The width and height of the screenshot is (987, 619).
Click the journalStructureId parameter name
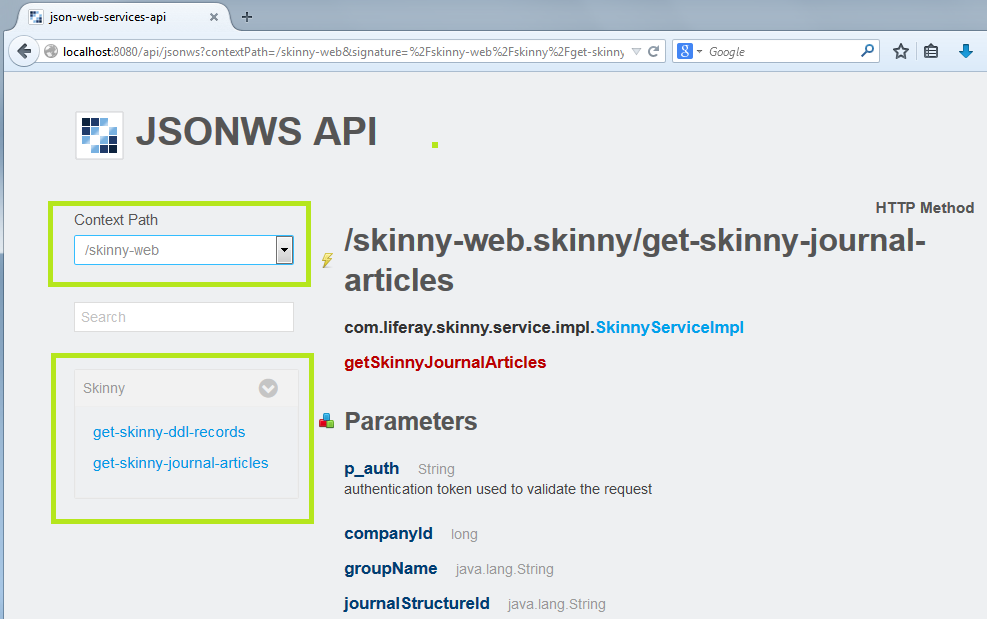click(417, 603)
